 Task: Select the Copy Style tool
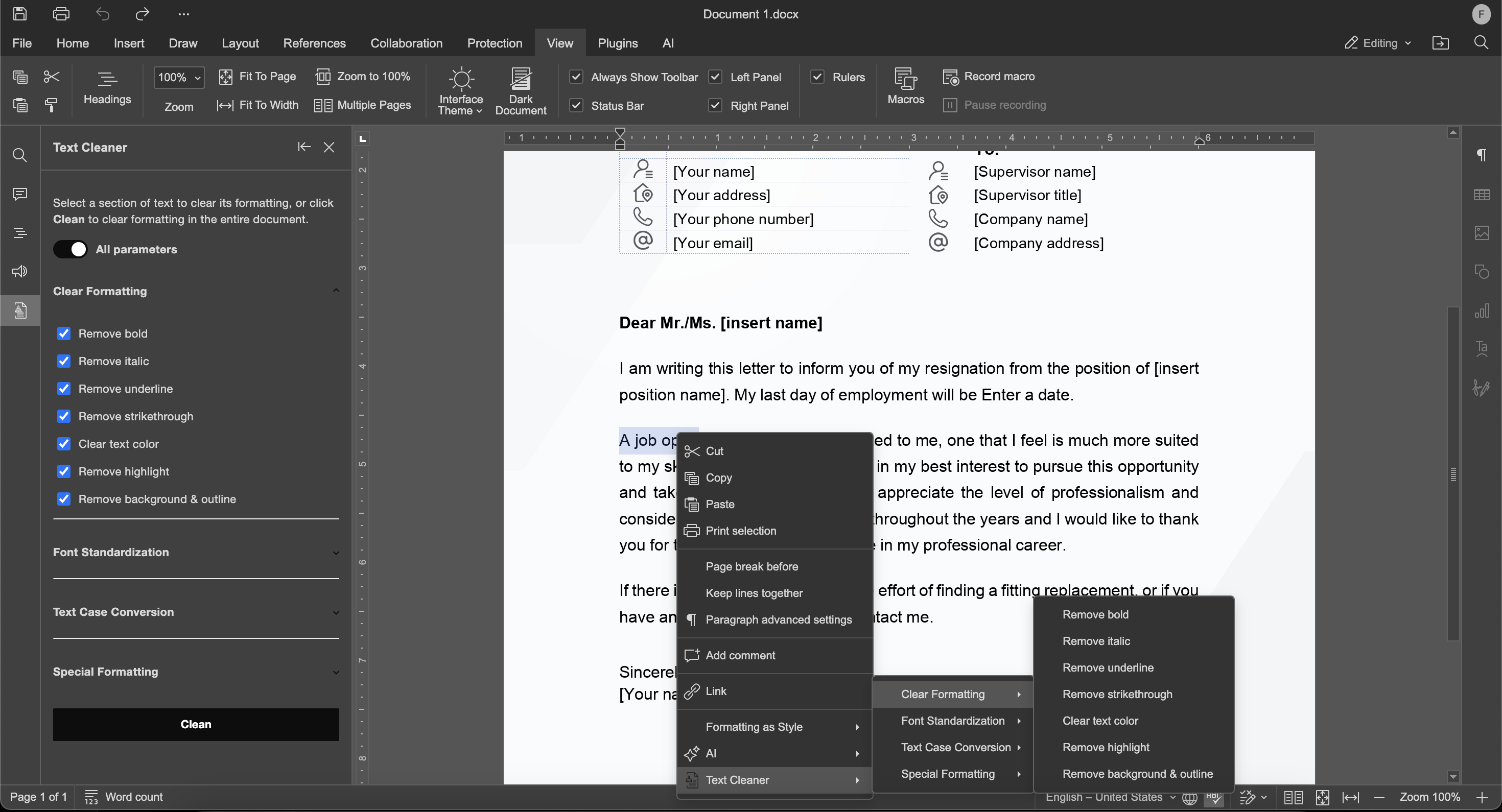pyautogui.click(x=50, y=105)
